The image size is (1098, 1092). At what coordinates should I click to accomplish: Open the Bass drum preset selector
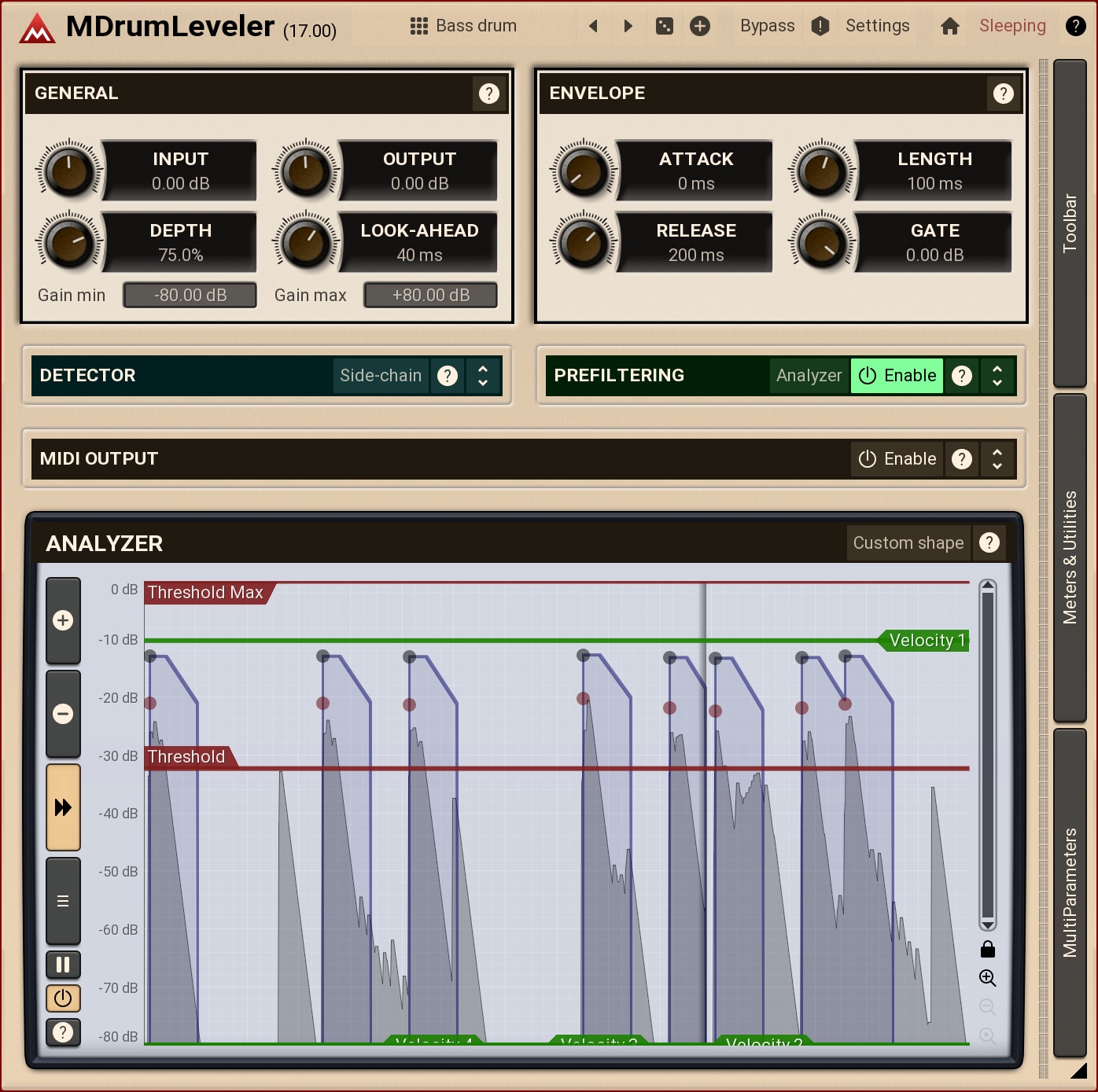click(x=463, y=26)
